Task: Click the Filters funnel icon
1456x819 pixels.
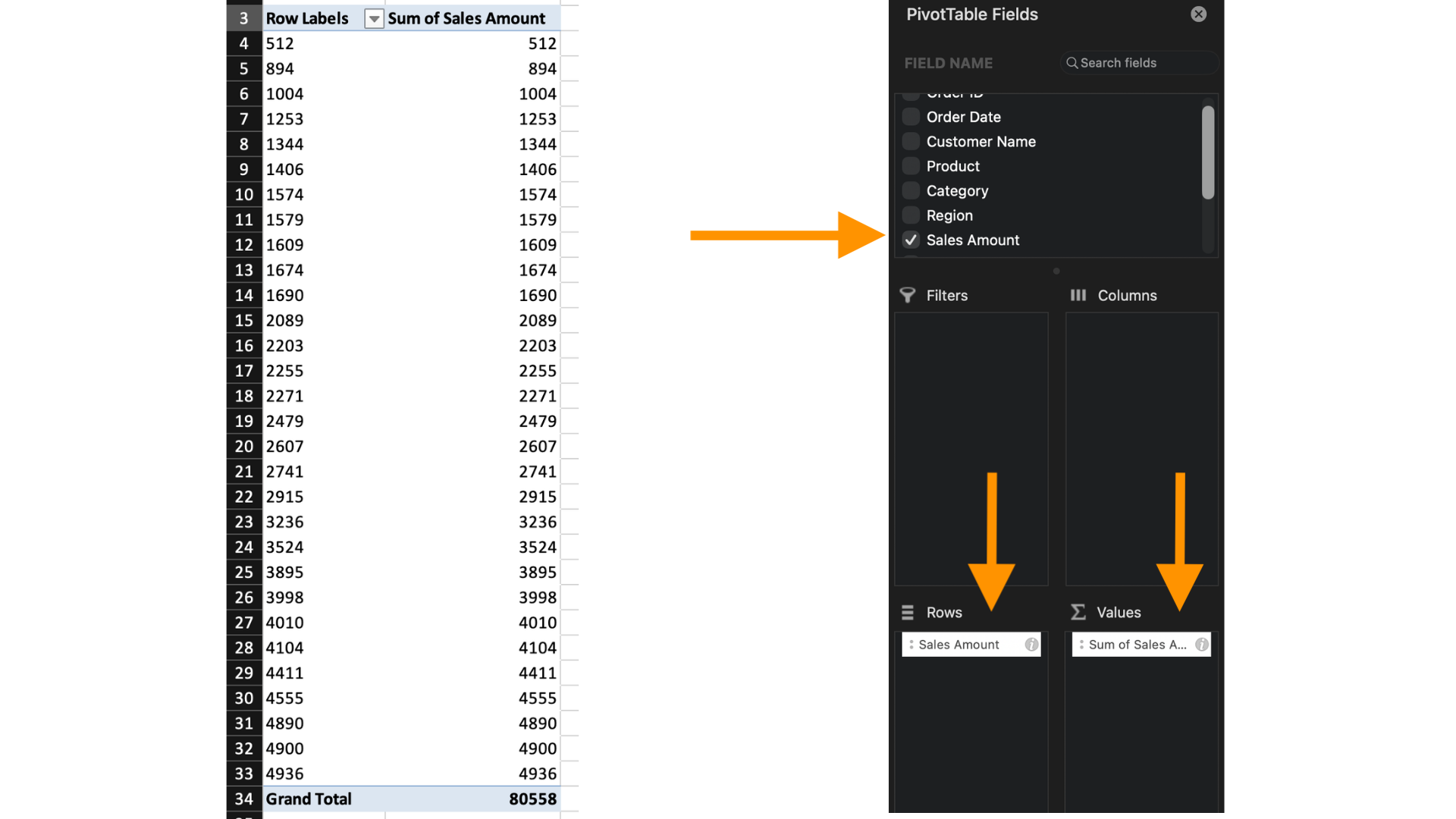Action: 907,295
